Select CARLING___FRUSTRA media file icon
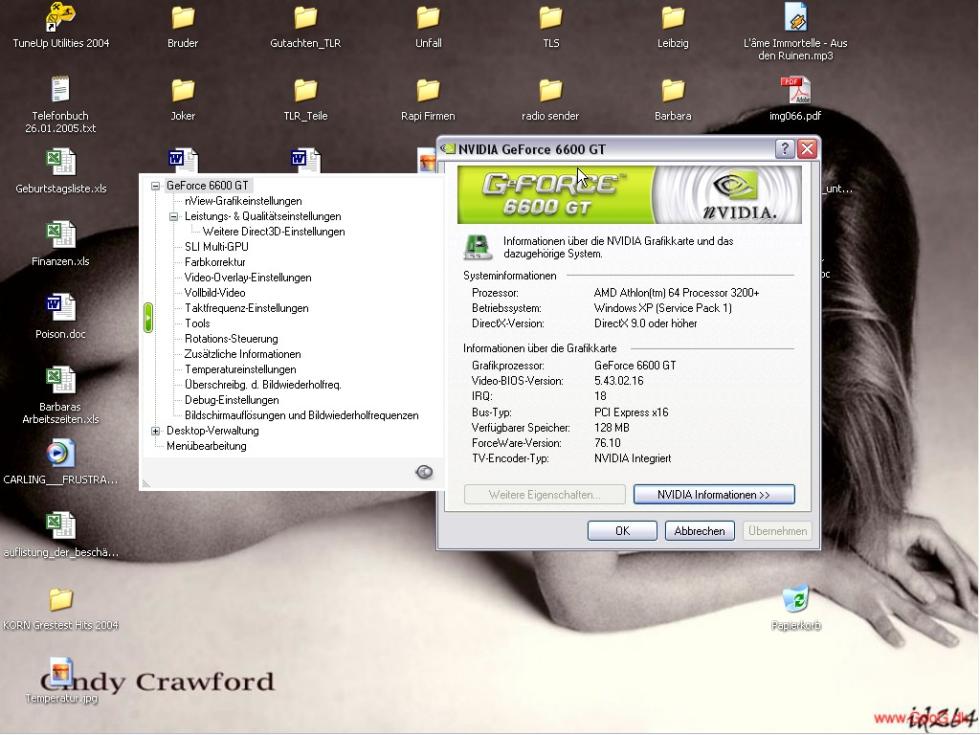This screenshot has height=735, width=980. (61, 453)
